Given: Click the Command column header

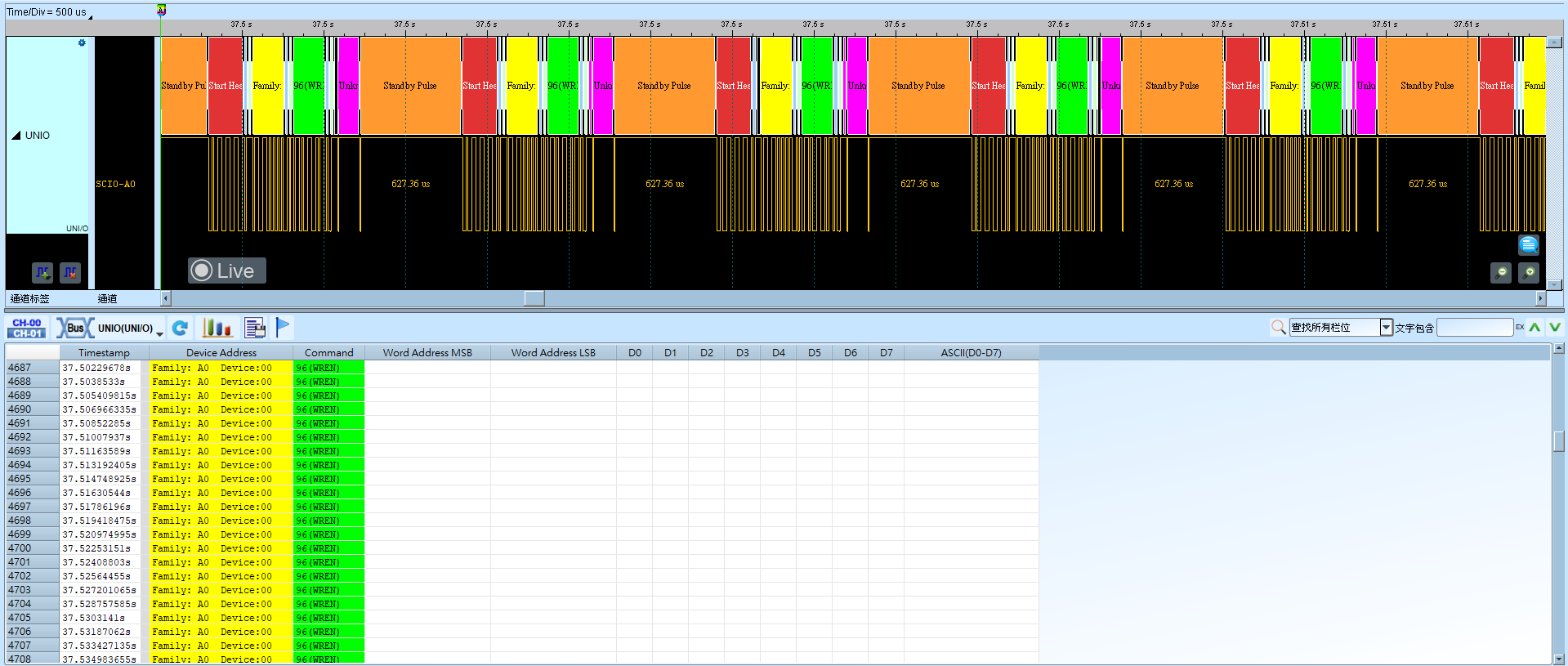Looking at the screenshot, I should click(x=329, y=353).
